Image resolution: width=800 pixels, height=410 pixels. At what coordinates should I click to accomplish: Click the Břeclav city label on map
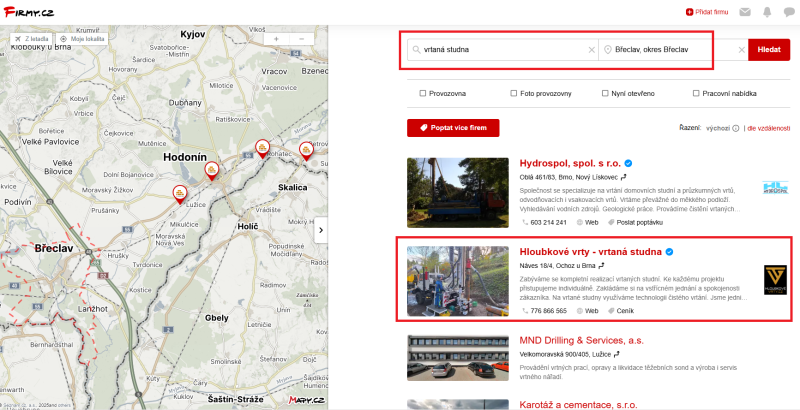coord(54,249)
